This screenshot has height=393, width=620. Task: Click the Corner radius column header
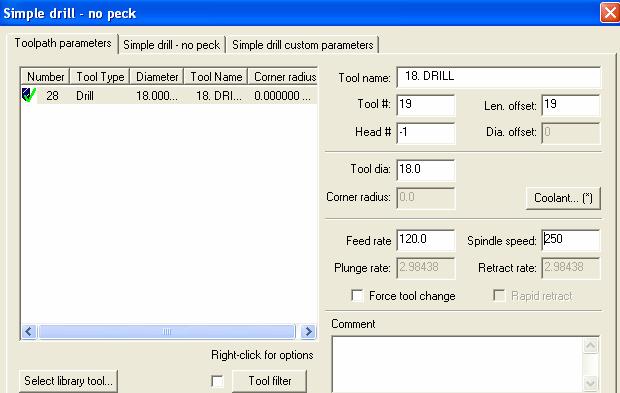[283, 77]
